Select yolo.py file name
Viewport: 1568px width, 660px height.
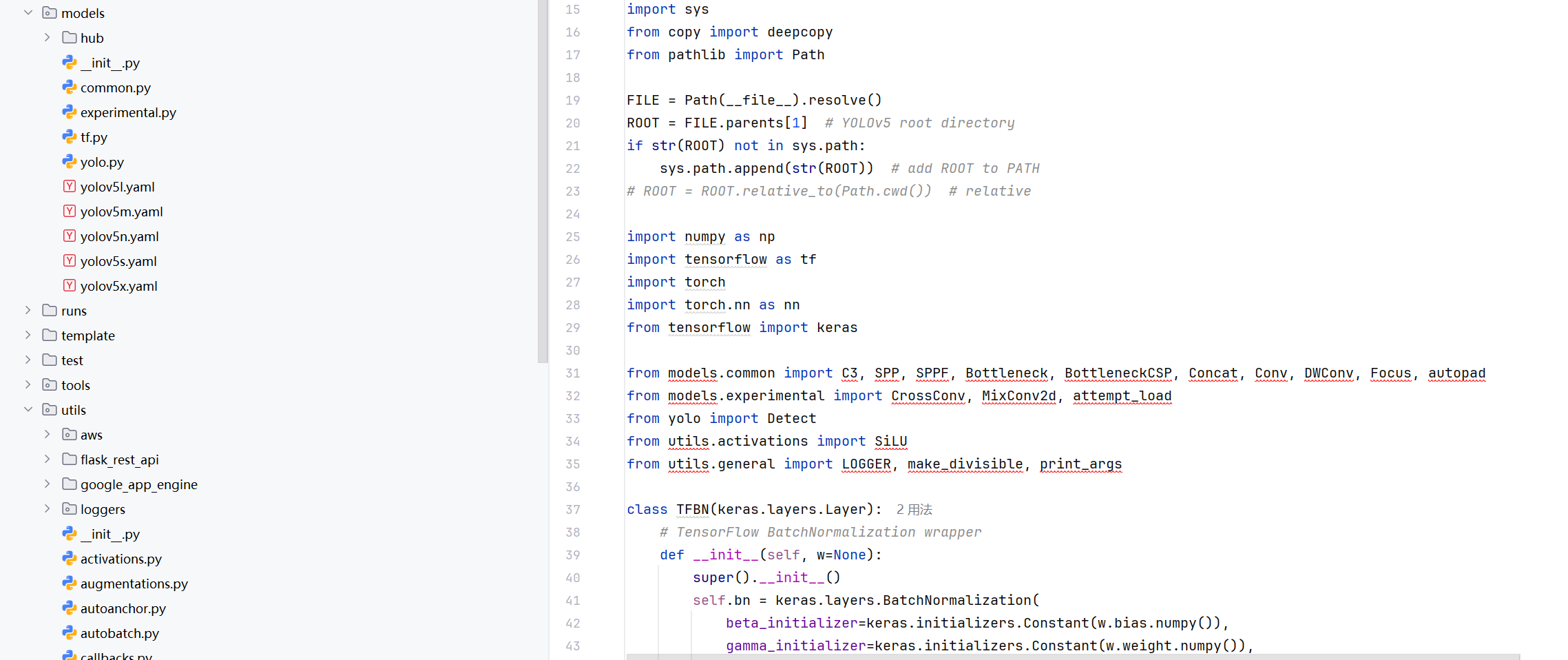coord(102,162)
